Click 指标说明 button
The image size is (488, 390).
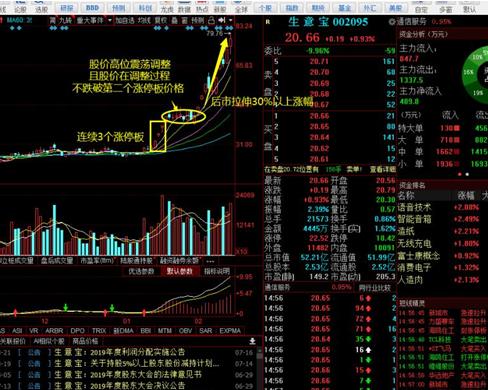point(217,271)
